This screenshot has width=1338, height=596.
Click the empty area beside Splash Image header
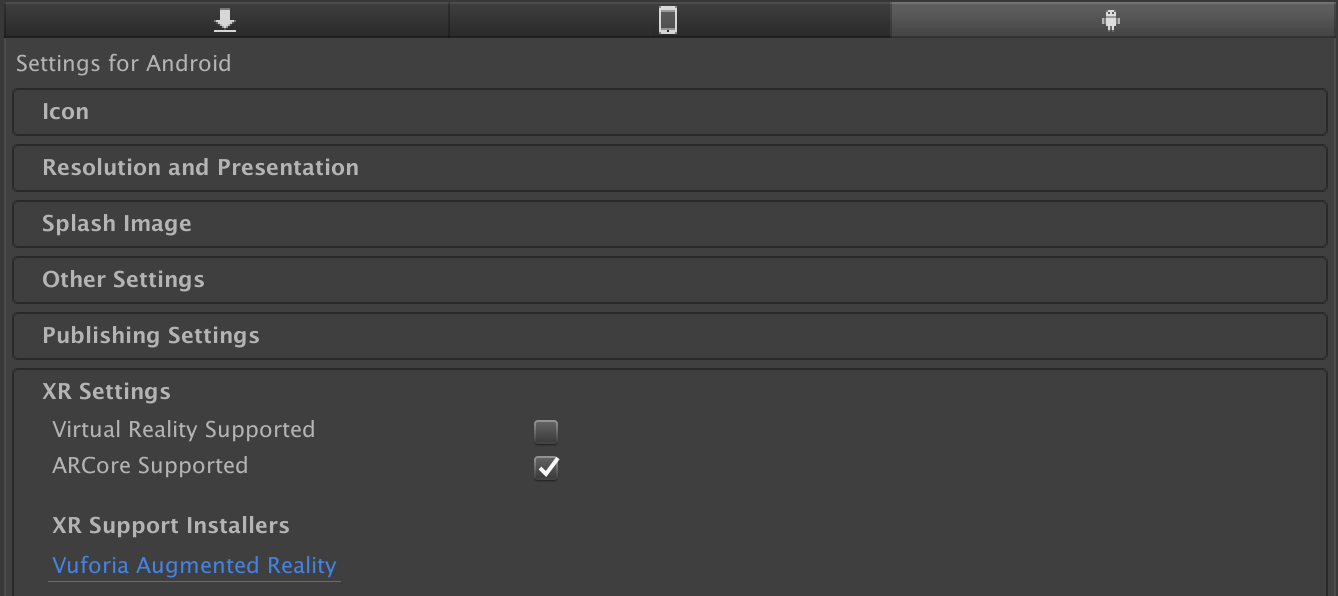click(760, 224)
